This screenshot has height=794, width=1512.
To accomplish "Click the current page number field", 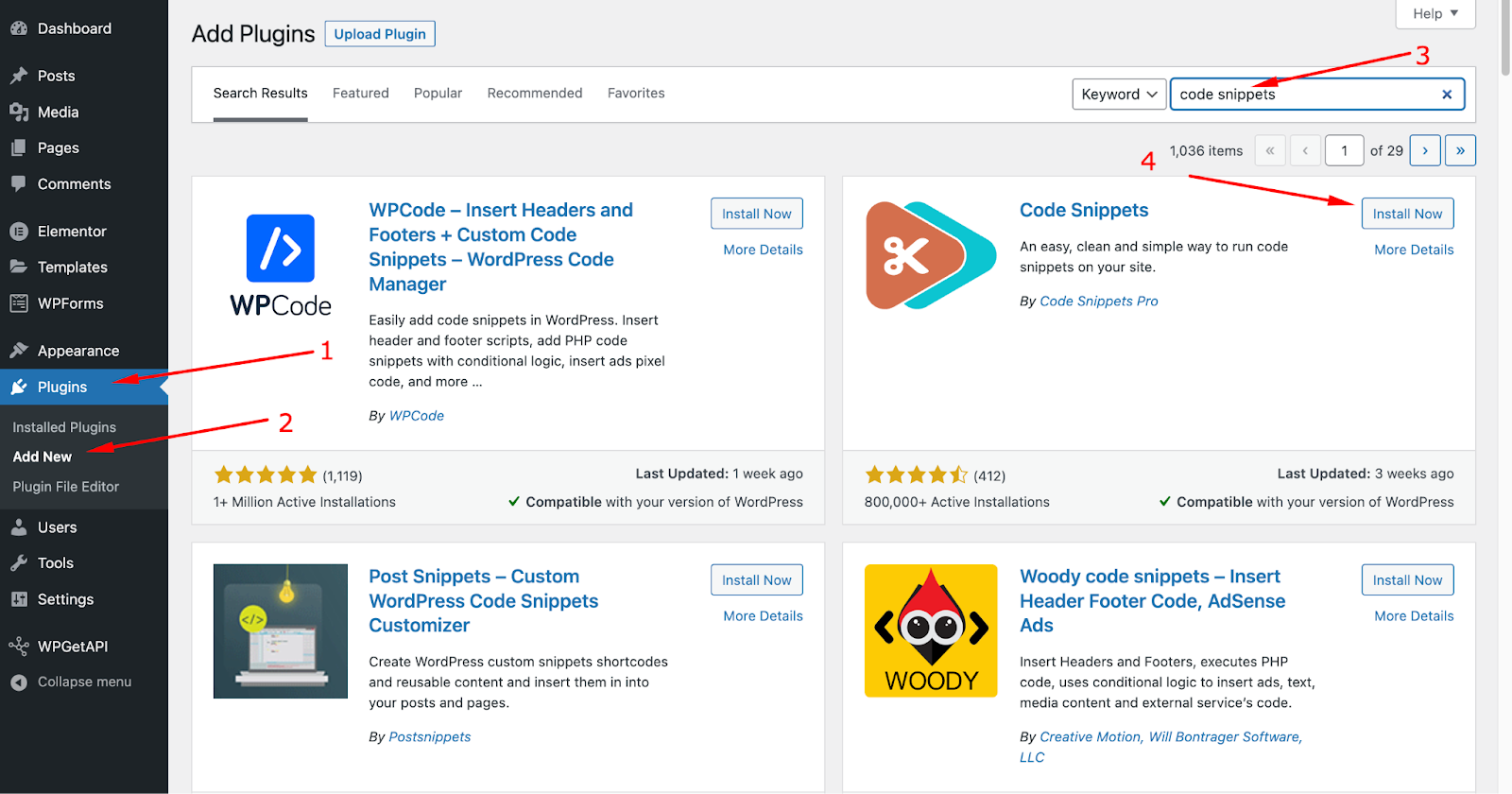I will (x=1344, y=150).
